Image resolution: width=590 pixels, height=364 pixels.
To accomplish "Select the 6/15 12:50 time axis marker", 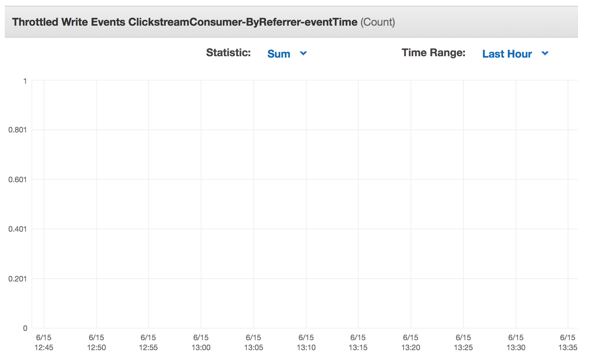I will click(96, 342).
